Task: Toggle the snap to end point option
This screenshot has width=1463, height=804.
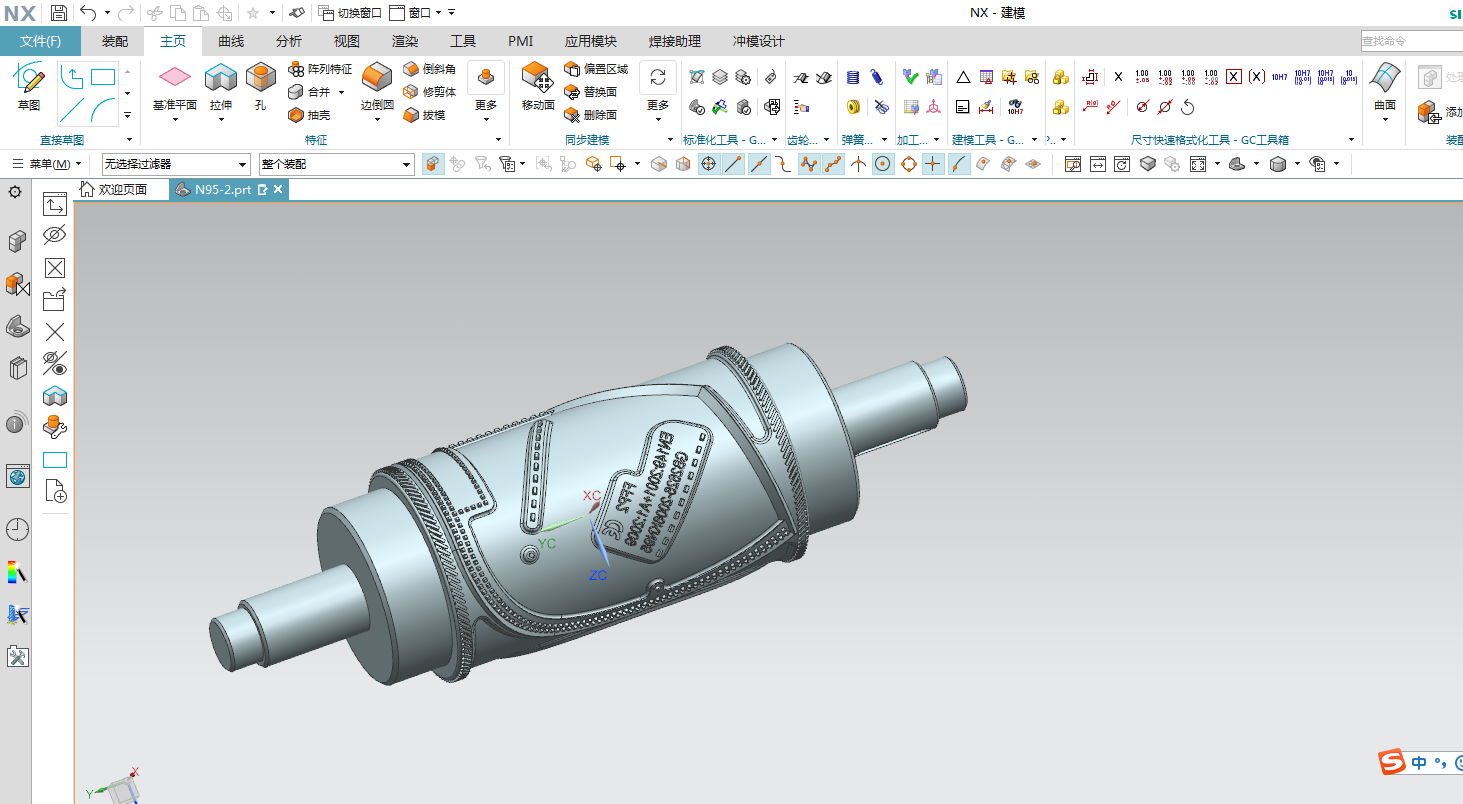Action: [x=733, y=164]
